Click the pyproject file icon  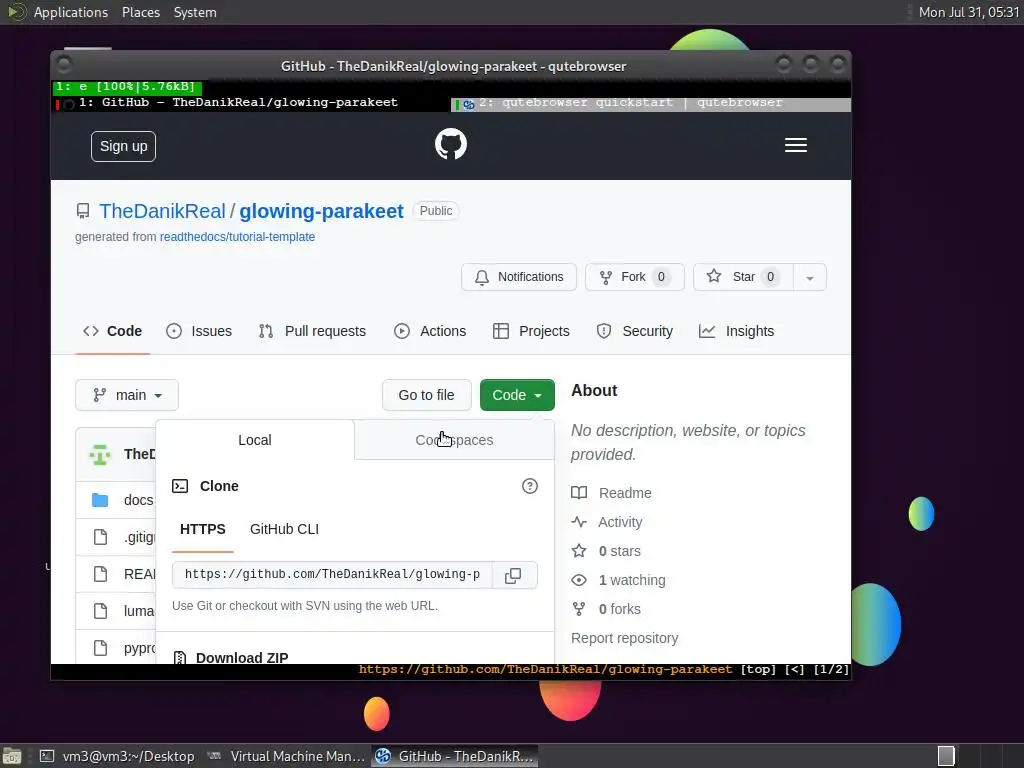click(100, 648)
